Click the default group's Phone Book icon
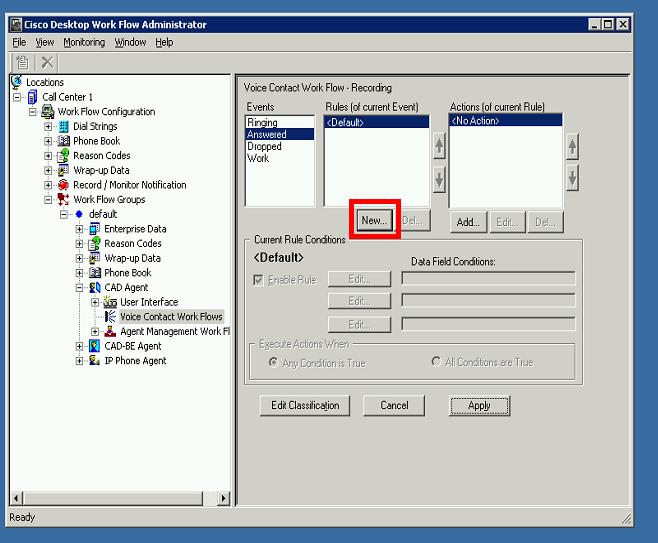Viewport: 658px width, 543px height. (95, 273)
